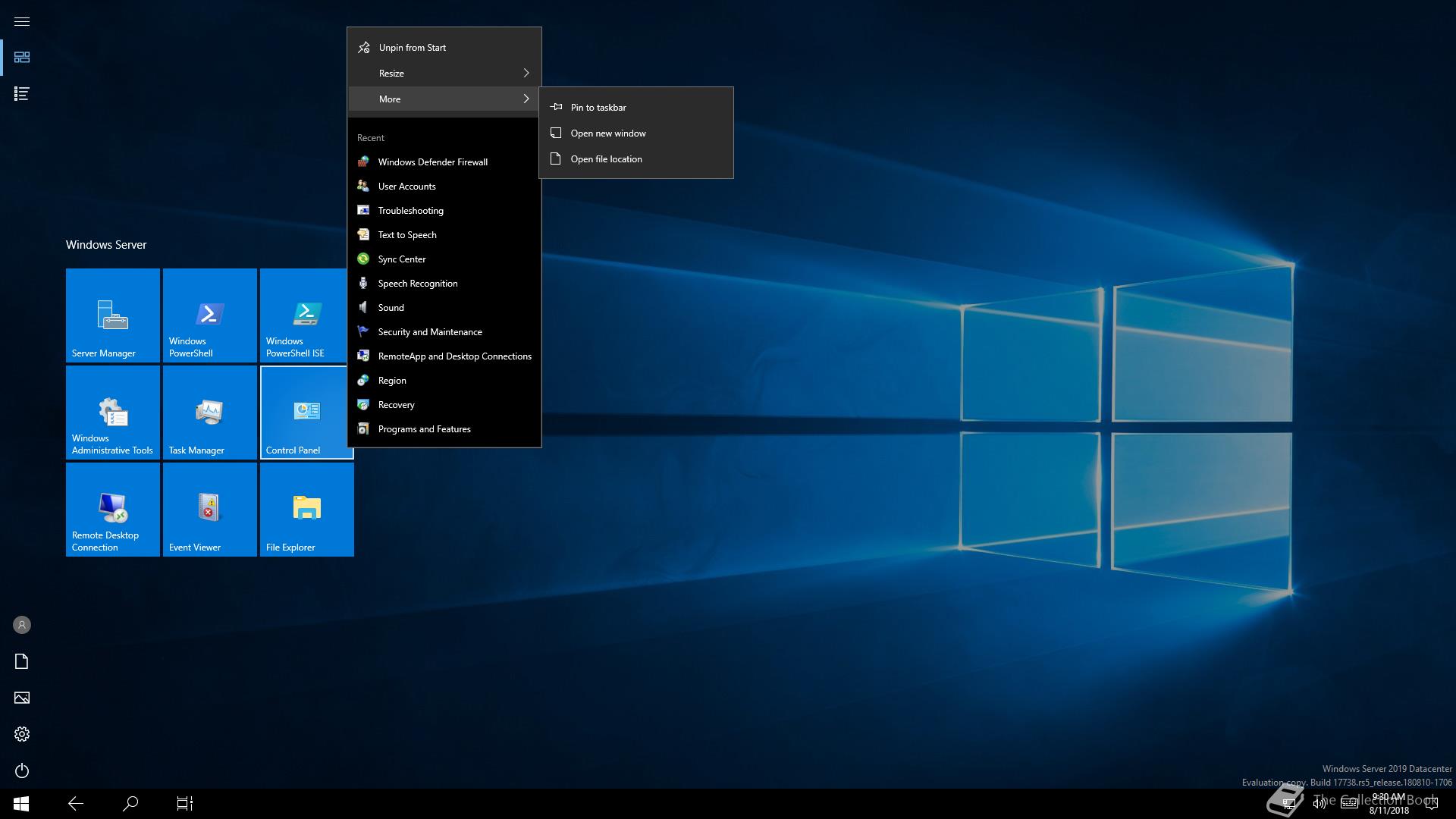Expand the Resize submenu

(444, 73)
